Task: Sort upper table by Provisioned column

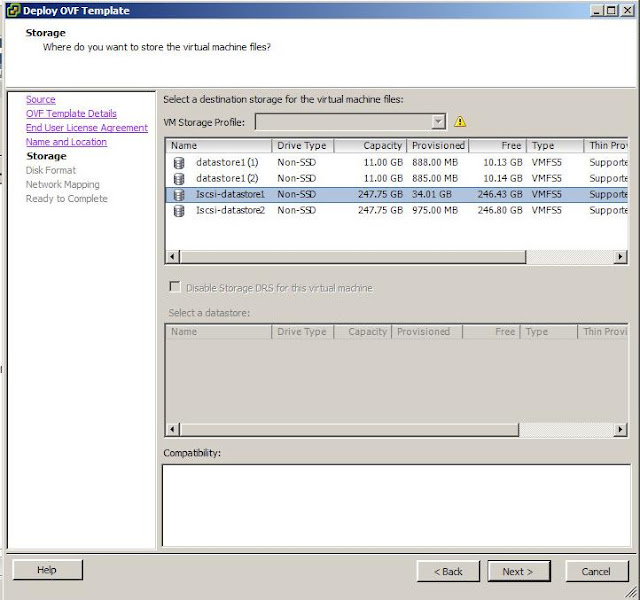Action: click(438, 146)
